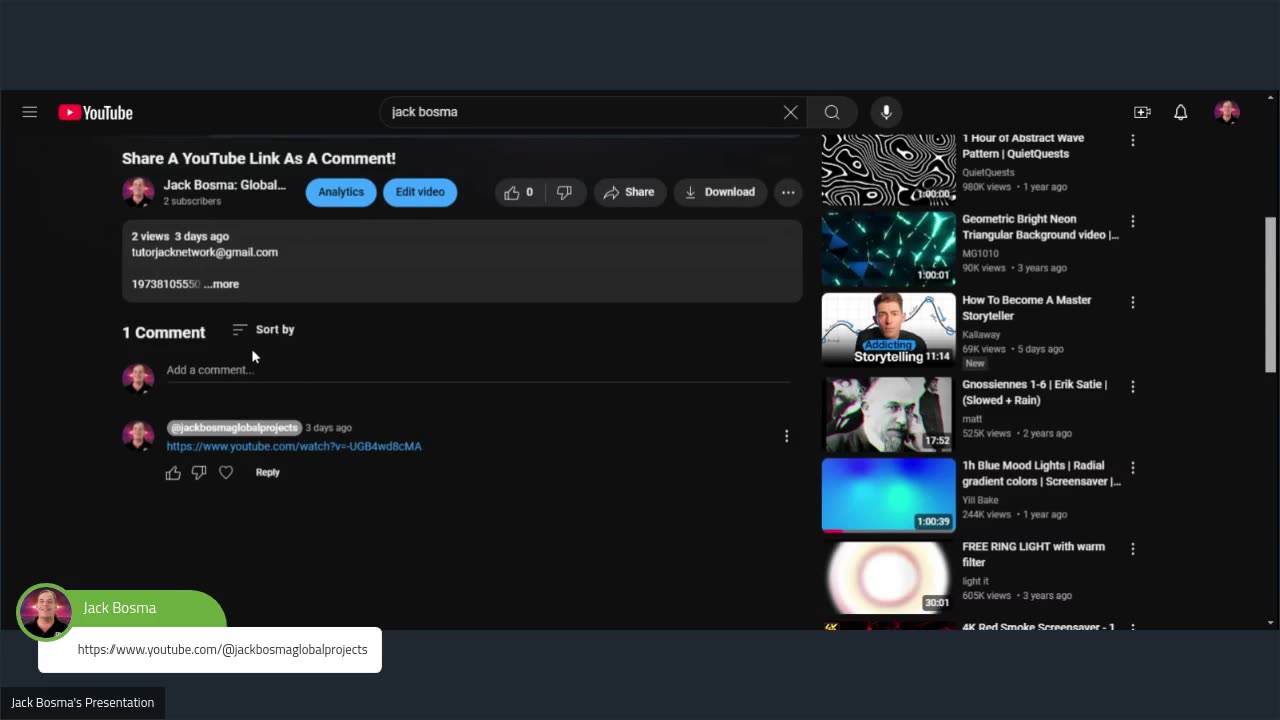Open the Create video icon
Screen dimensions: 1280x720
pyautogui.click(x=1142, y=112)
